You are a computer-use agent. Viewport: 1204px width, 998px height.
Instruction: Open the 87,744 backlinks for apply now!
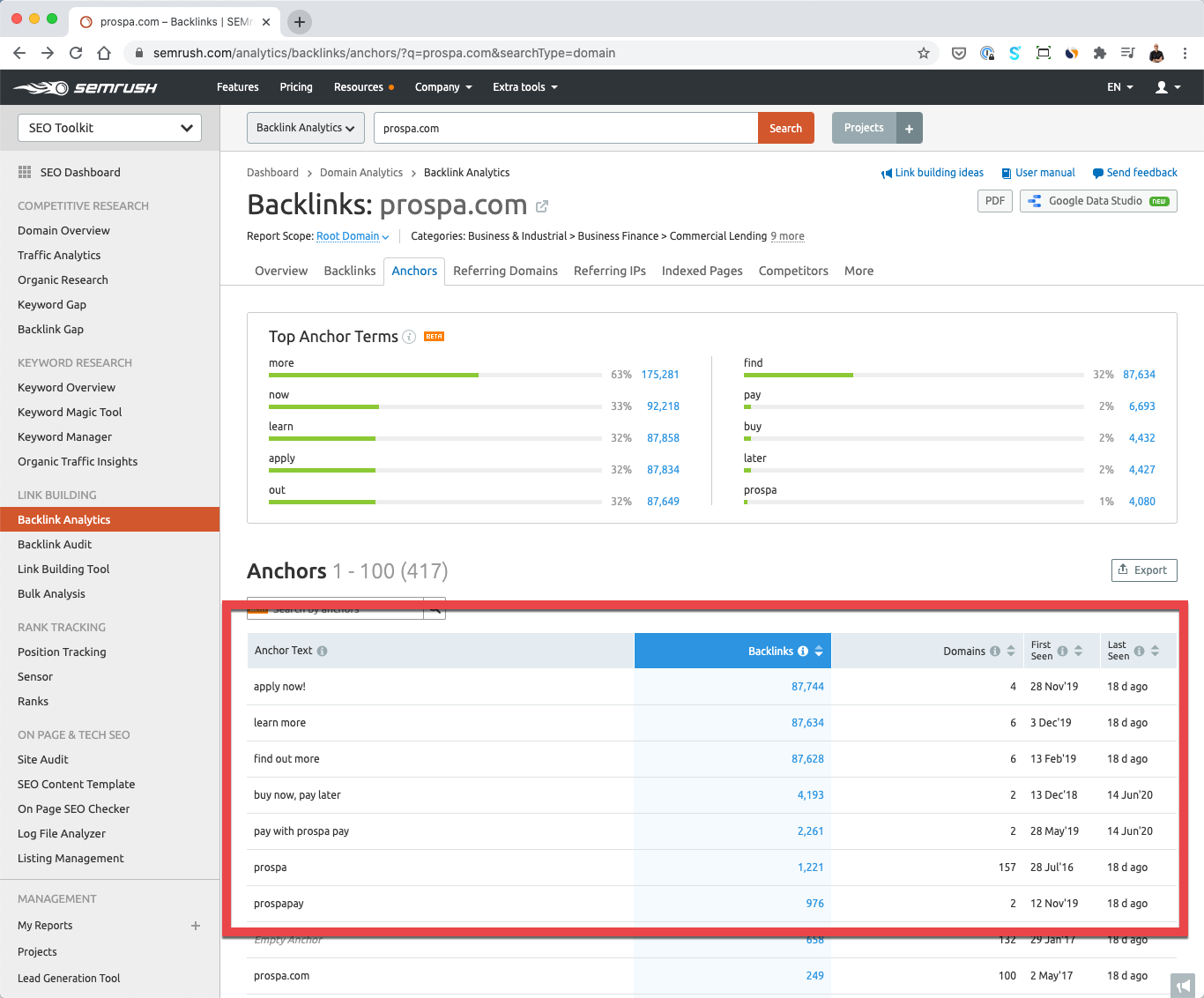pyautogui.click(x=807, y=687)
